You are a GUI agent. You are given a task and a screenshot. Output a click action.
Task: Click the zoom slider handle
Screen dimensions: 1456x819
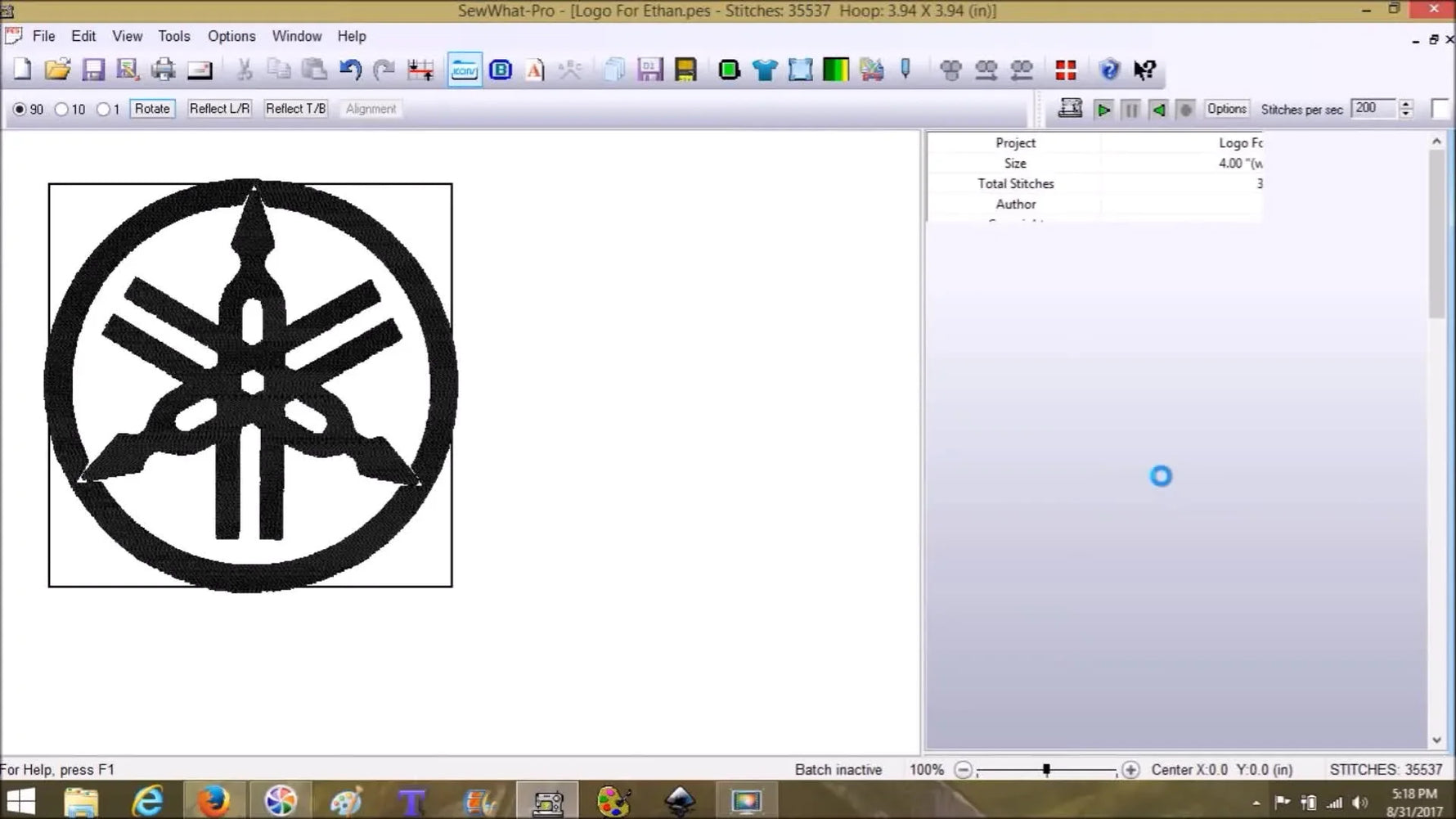coord(1046,770)
